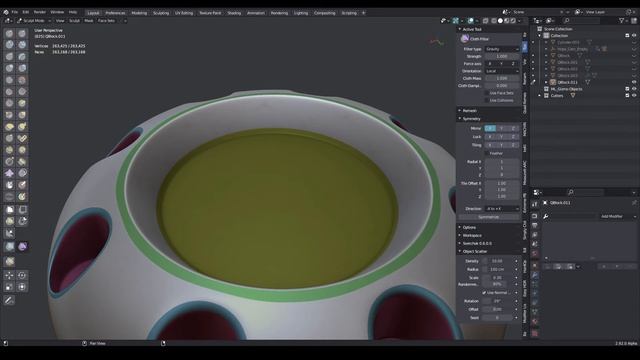Add a new workspace with plus button

(363, 13)
